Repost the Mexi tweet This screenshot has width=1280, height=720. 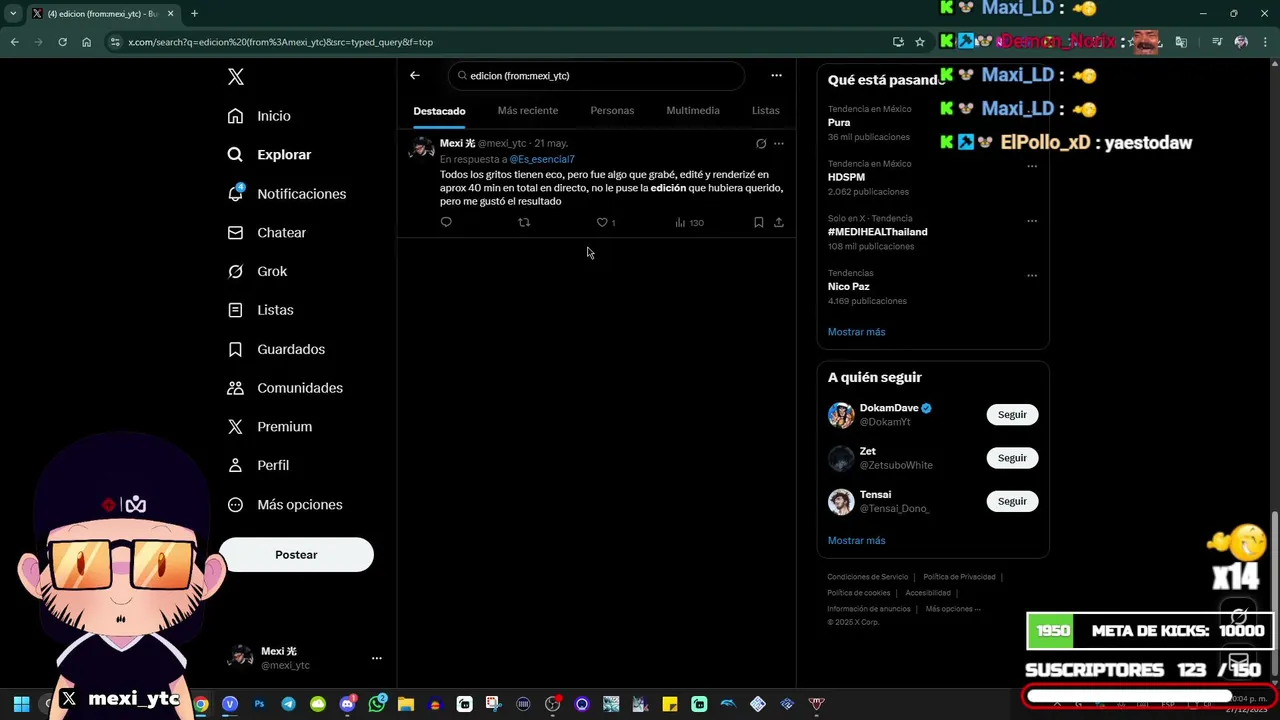524,223
